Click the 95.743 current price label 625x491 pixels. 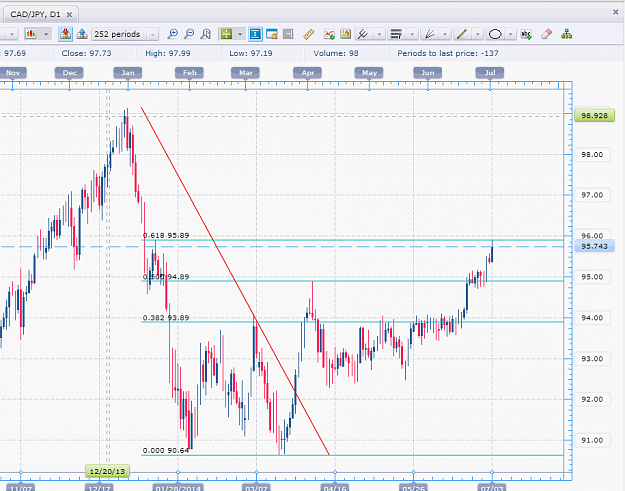click(594, 246)
